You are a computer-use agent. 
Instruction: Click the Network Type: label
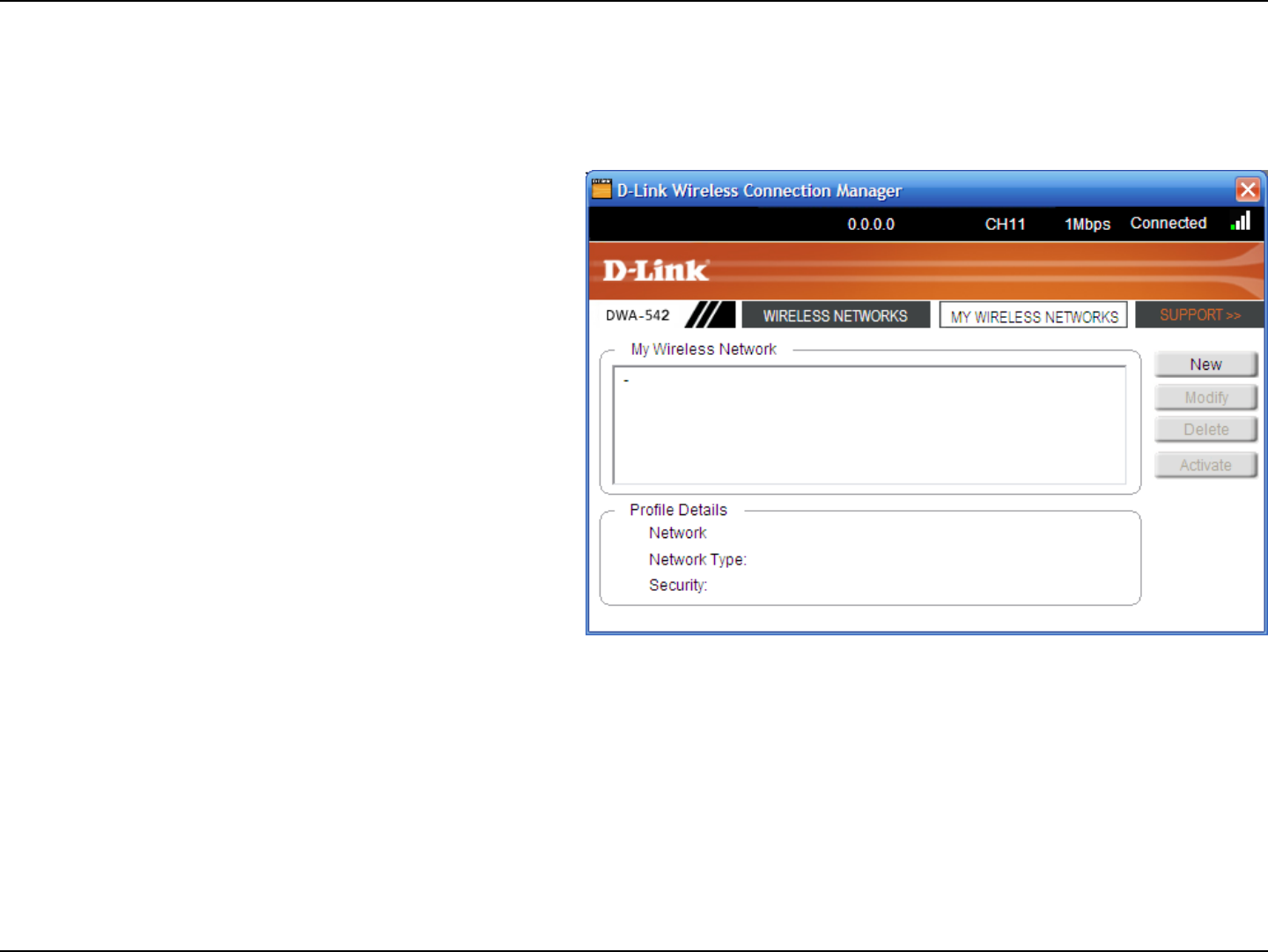(x=697, y=559)
